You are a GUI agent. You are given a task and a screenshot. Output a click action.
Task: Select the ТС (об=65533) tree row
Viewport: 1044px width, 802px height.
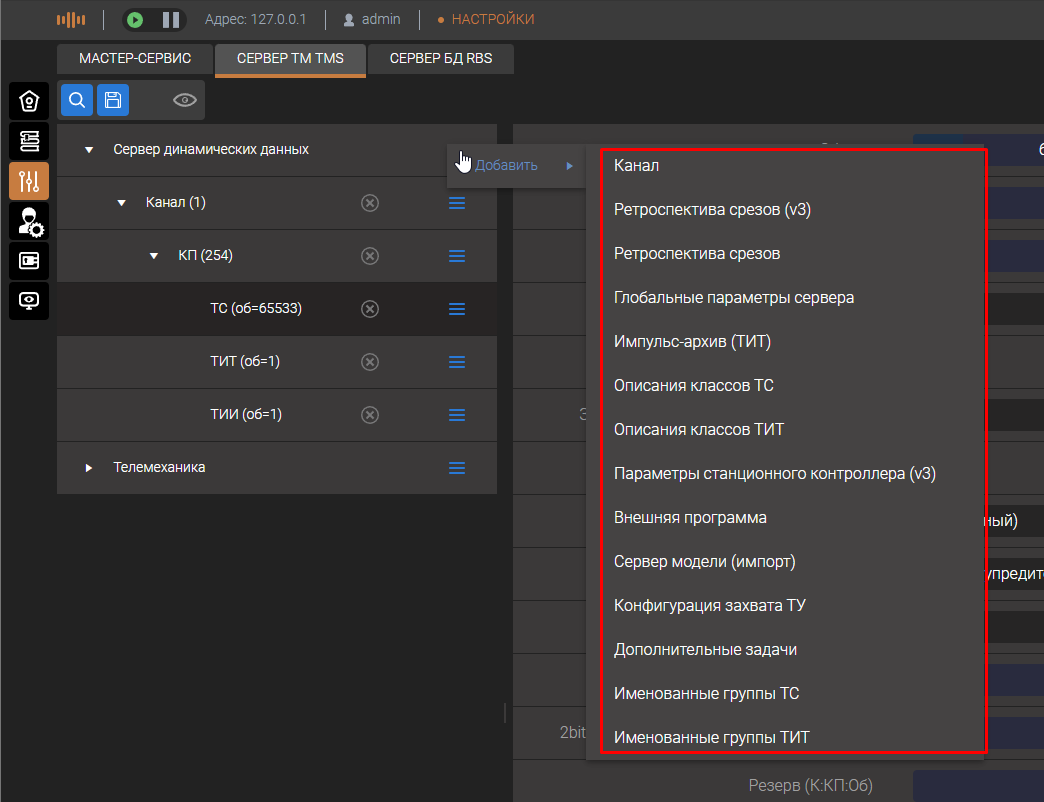pos(255,309)
